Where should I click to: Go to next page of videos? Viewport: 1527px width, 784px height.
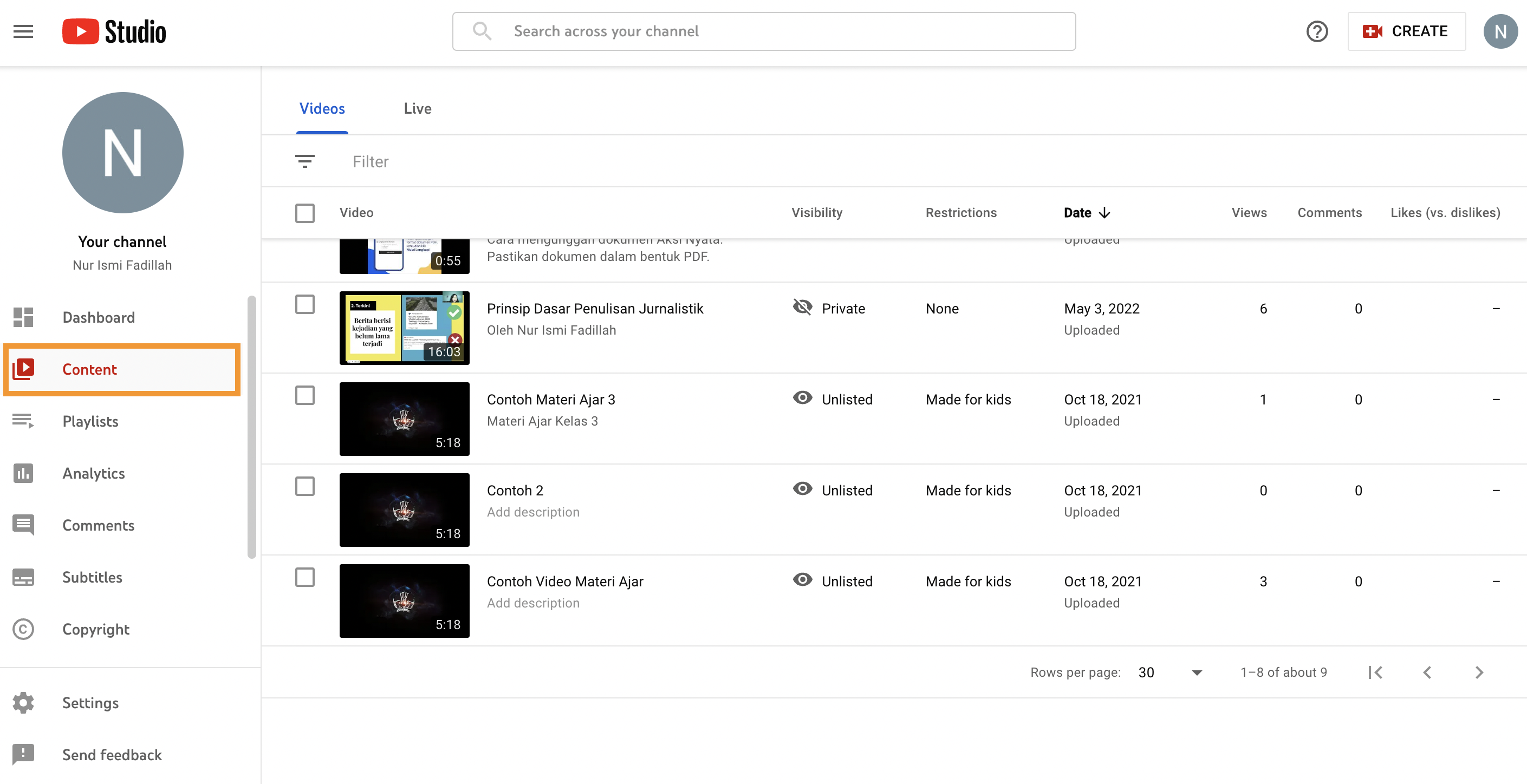coord(1478,672)
